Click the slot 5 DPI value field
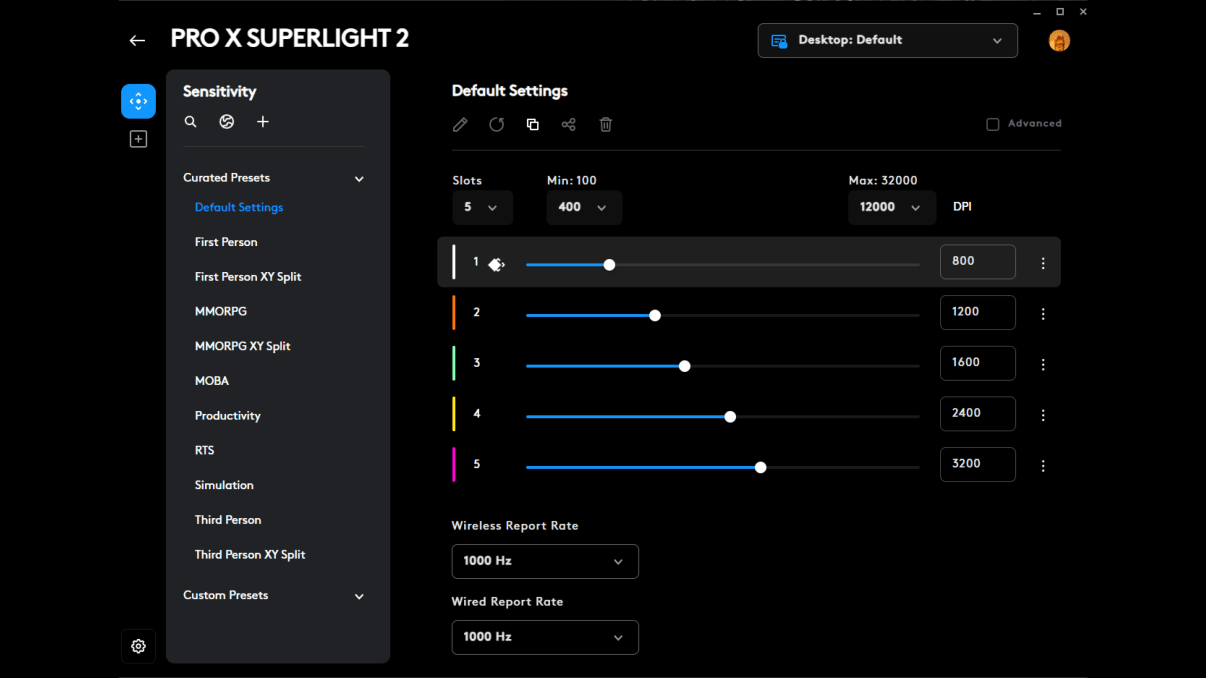The image size is (1206, 678). [977, 464]
